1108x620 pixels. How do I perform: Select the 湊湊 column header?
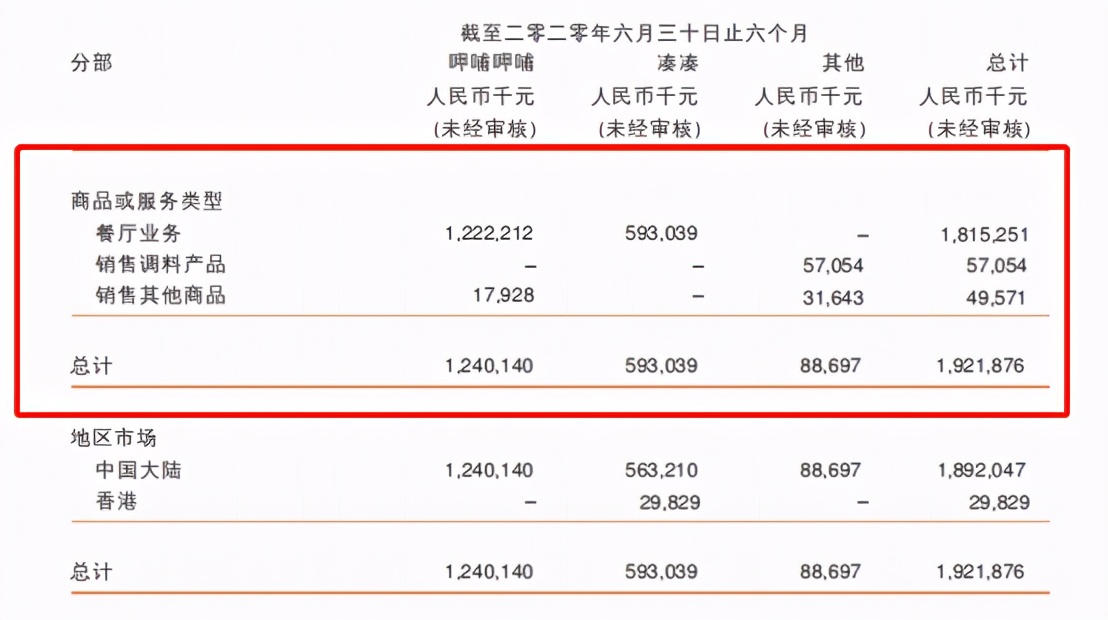coord(677,64)
